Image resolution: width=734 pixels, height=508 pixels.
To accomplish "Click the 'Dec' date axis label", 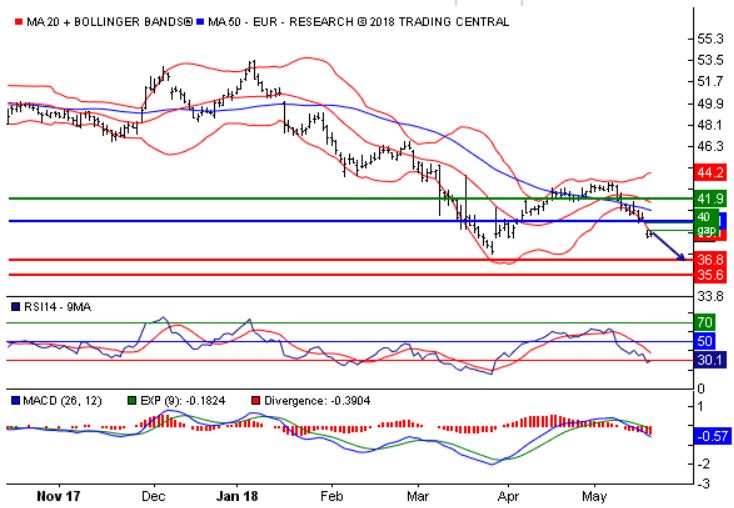I will pyautogui.click(x=153, y=496).
